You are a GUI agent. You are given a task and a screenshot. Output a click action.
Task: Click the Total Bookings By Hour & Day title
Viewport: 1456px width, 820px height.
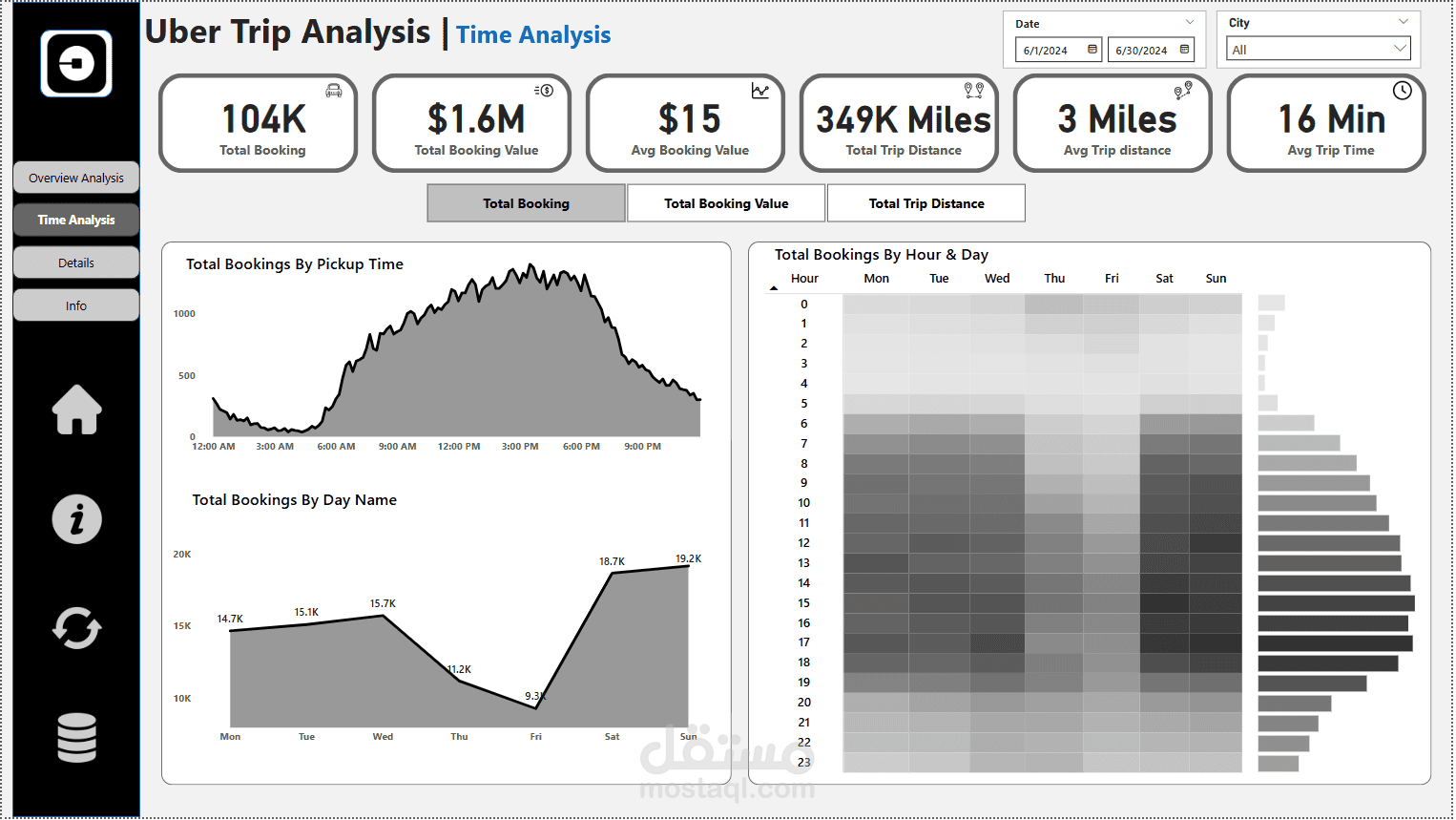(x=882, y=255)
